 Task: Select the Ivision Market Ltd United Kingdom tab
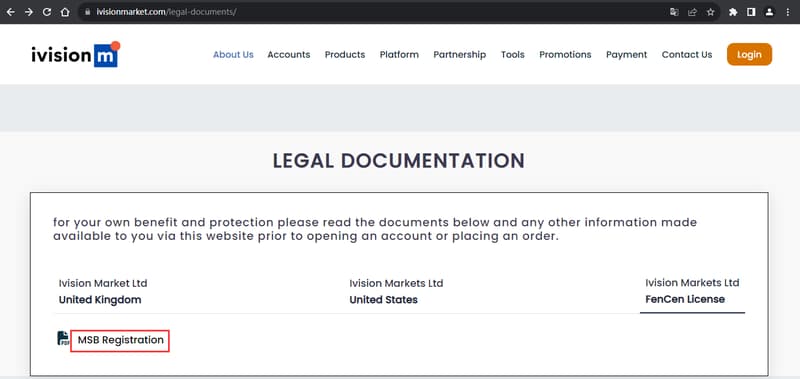[103, 291]
